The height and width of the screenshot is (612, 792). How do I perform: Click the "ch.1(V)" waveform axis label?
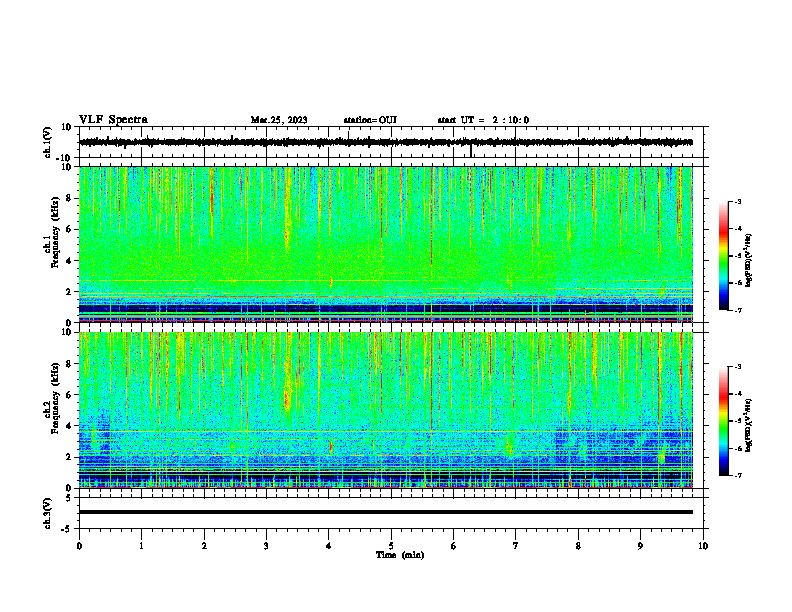click(48, 142)
